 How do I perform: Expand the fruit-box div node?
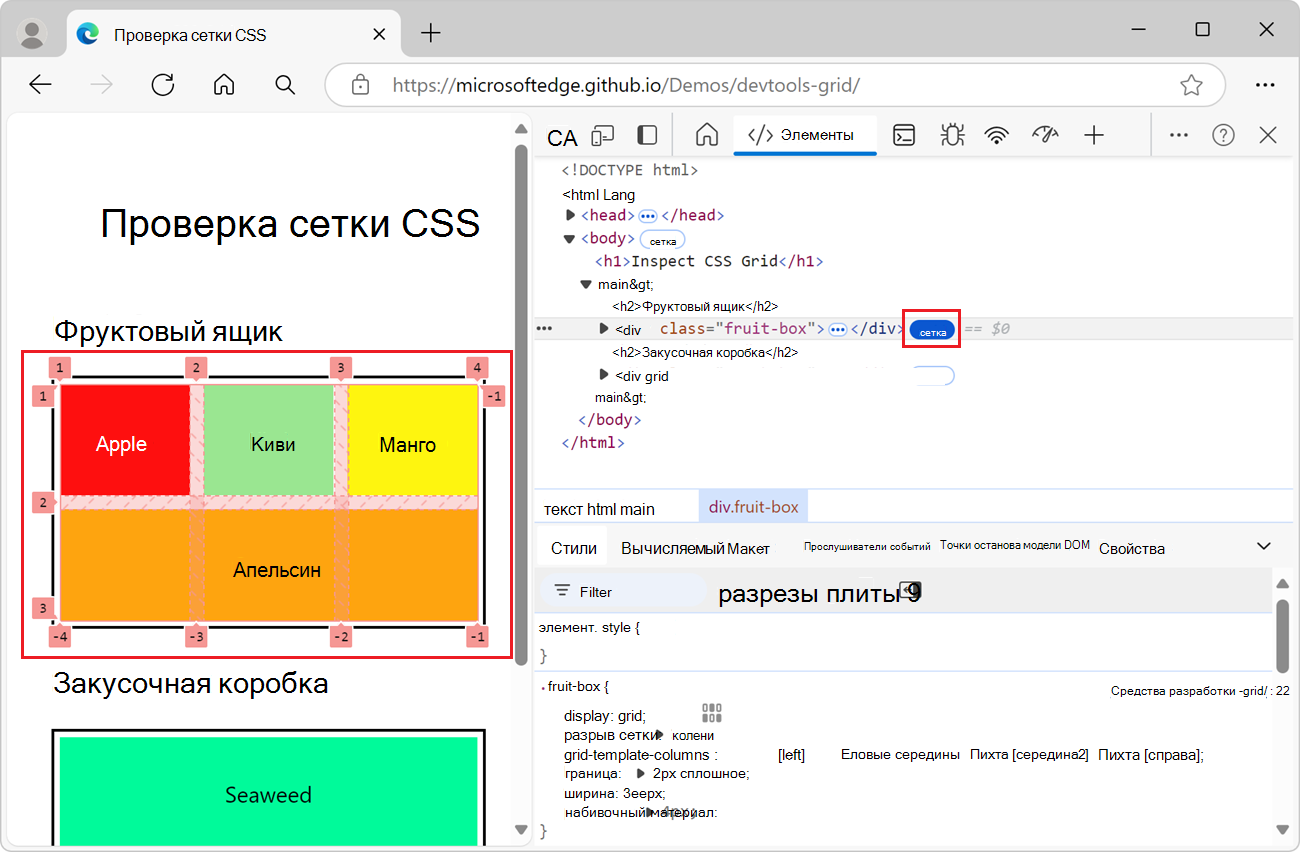(603, 329)
